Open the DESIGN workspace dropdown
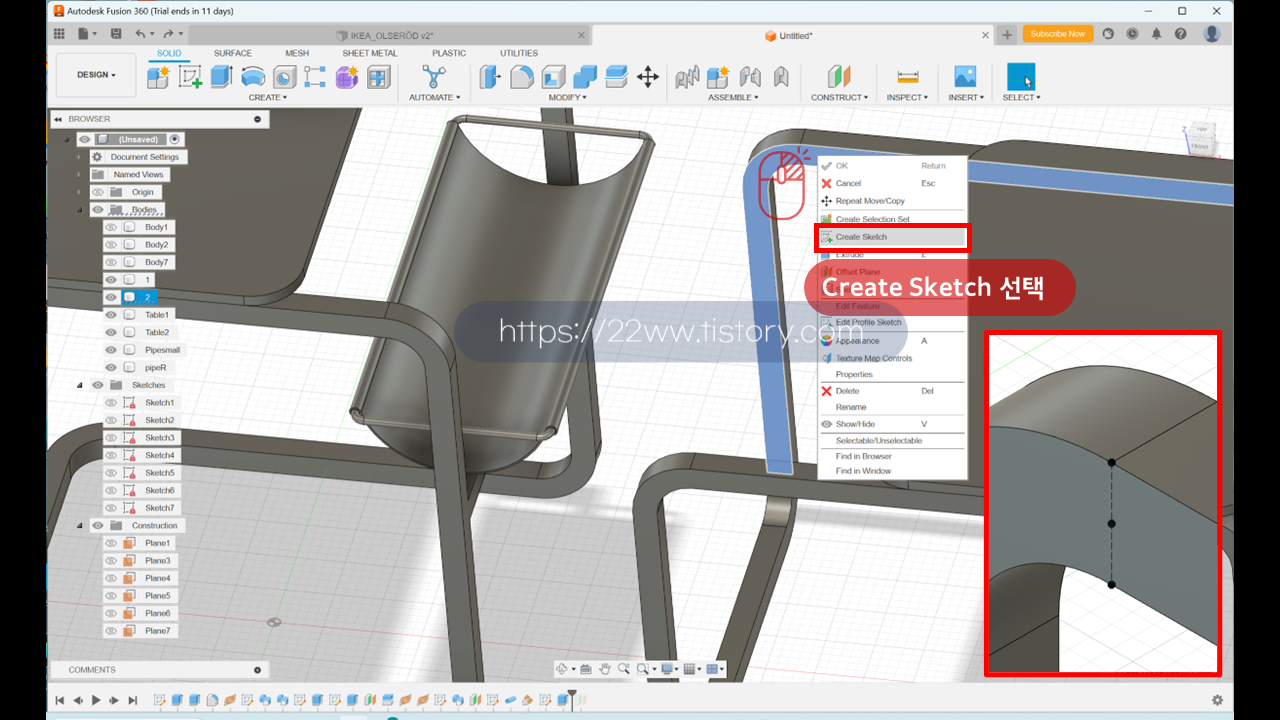 (x=96, y=75)
